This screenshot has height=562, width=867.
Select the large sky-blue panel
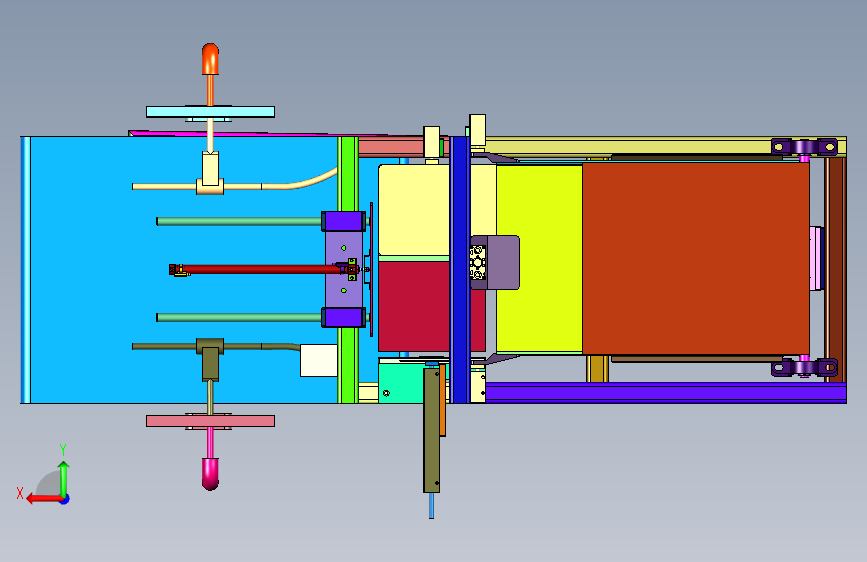[x=180, y=269]
